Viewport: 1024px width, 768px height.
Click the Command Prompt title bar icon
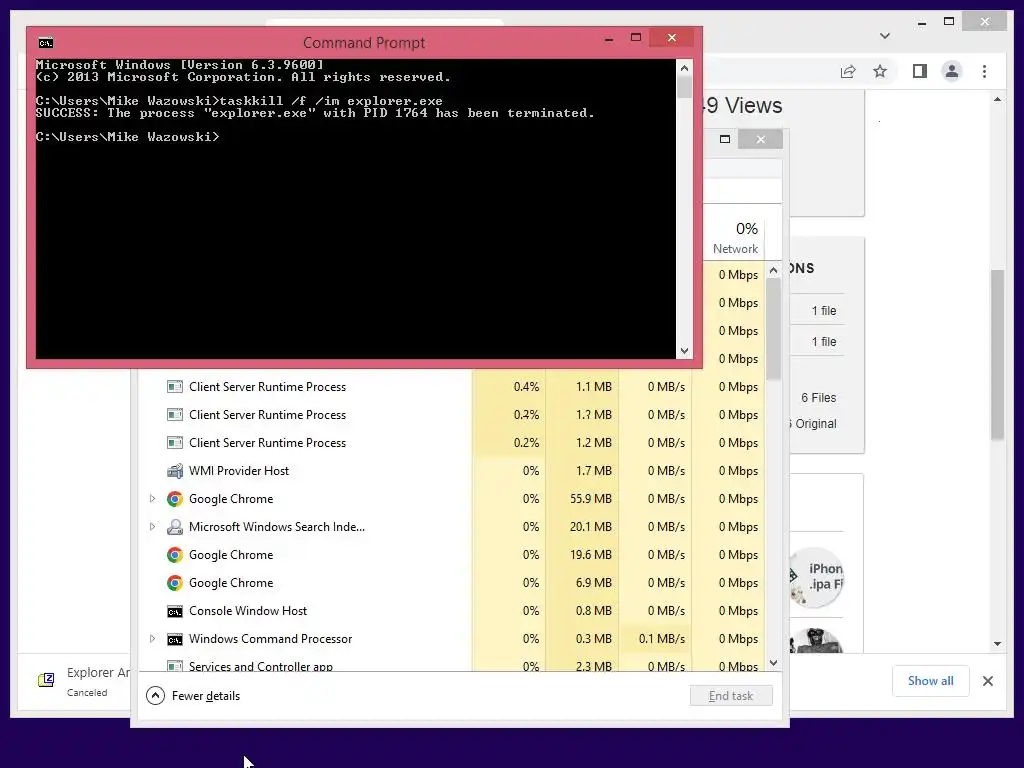click(45, 43)
